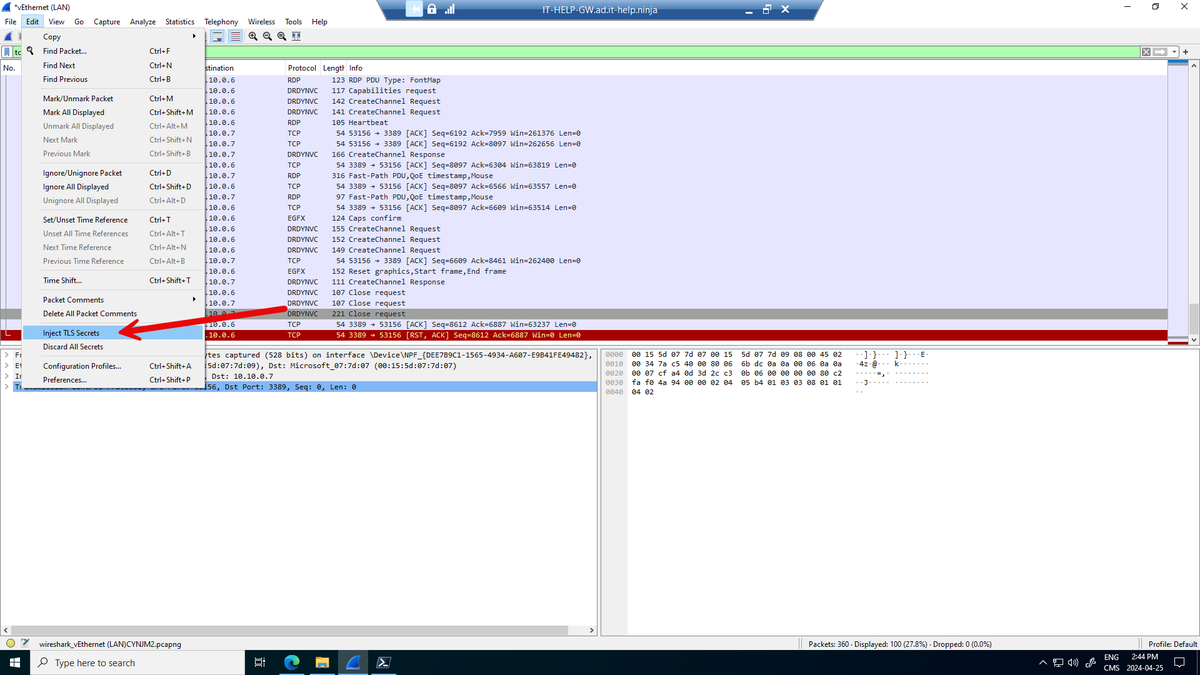Click the Type here to search taskbar box
The image size is (1200, 675).
138,662
